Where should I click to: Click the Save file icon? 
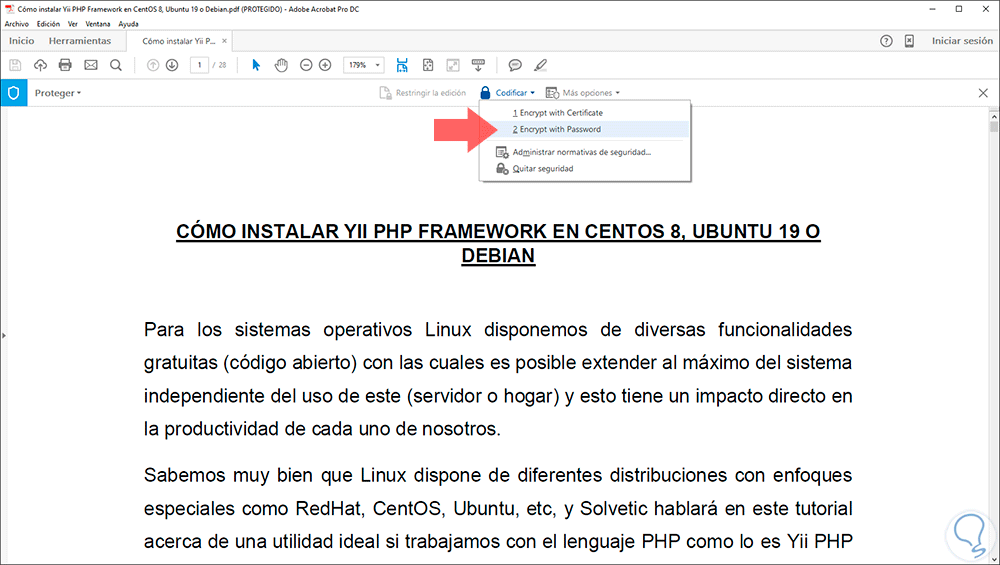15,65
